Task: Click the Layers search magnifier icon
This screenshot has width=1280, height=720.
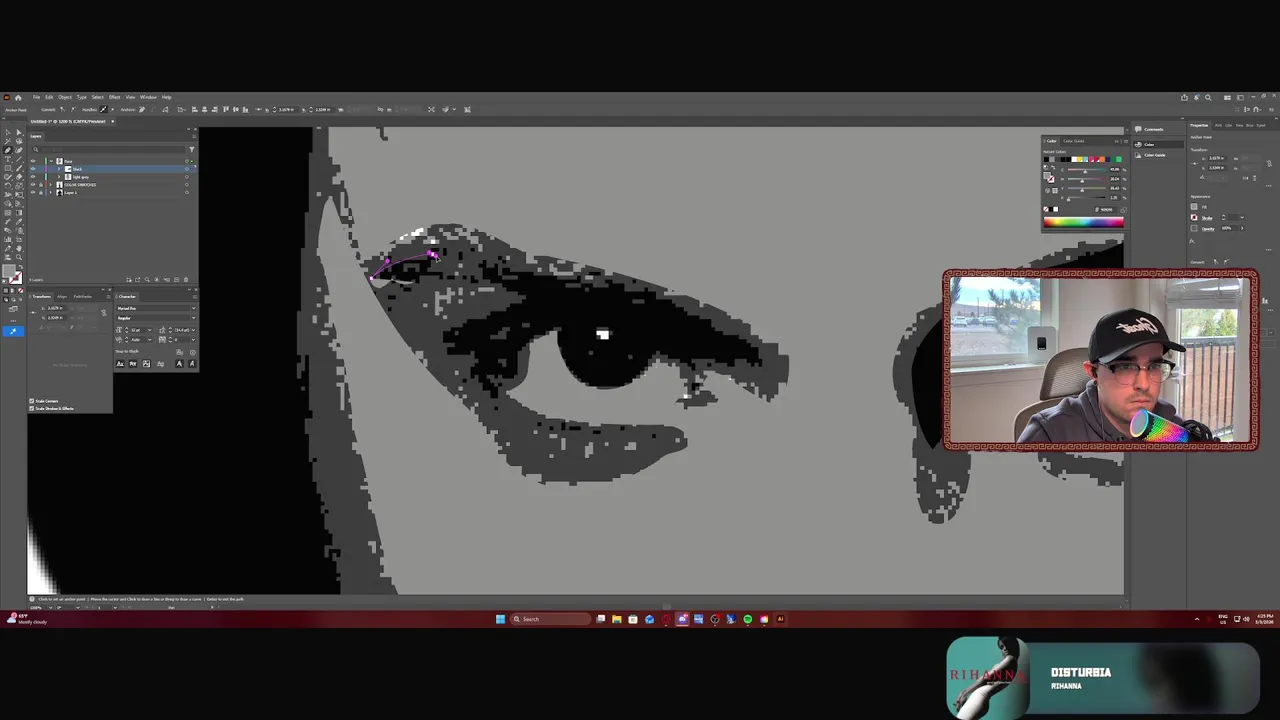Action: (x=35, y=149)
